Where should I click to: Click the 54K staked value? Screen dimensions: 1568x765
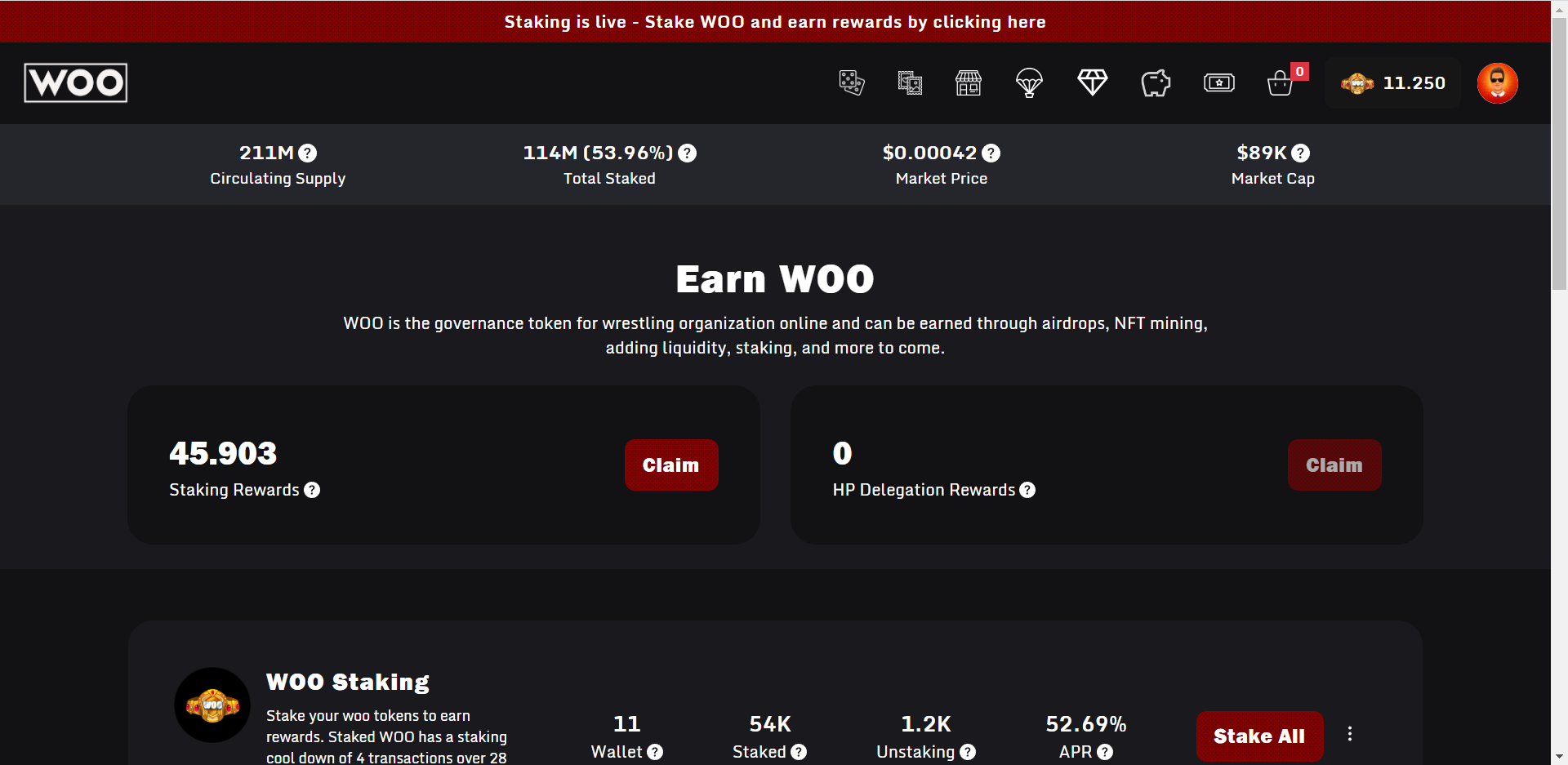(x=770, y=724)
